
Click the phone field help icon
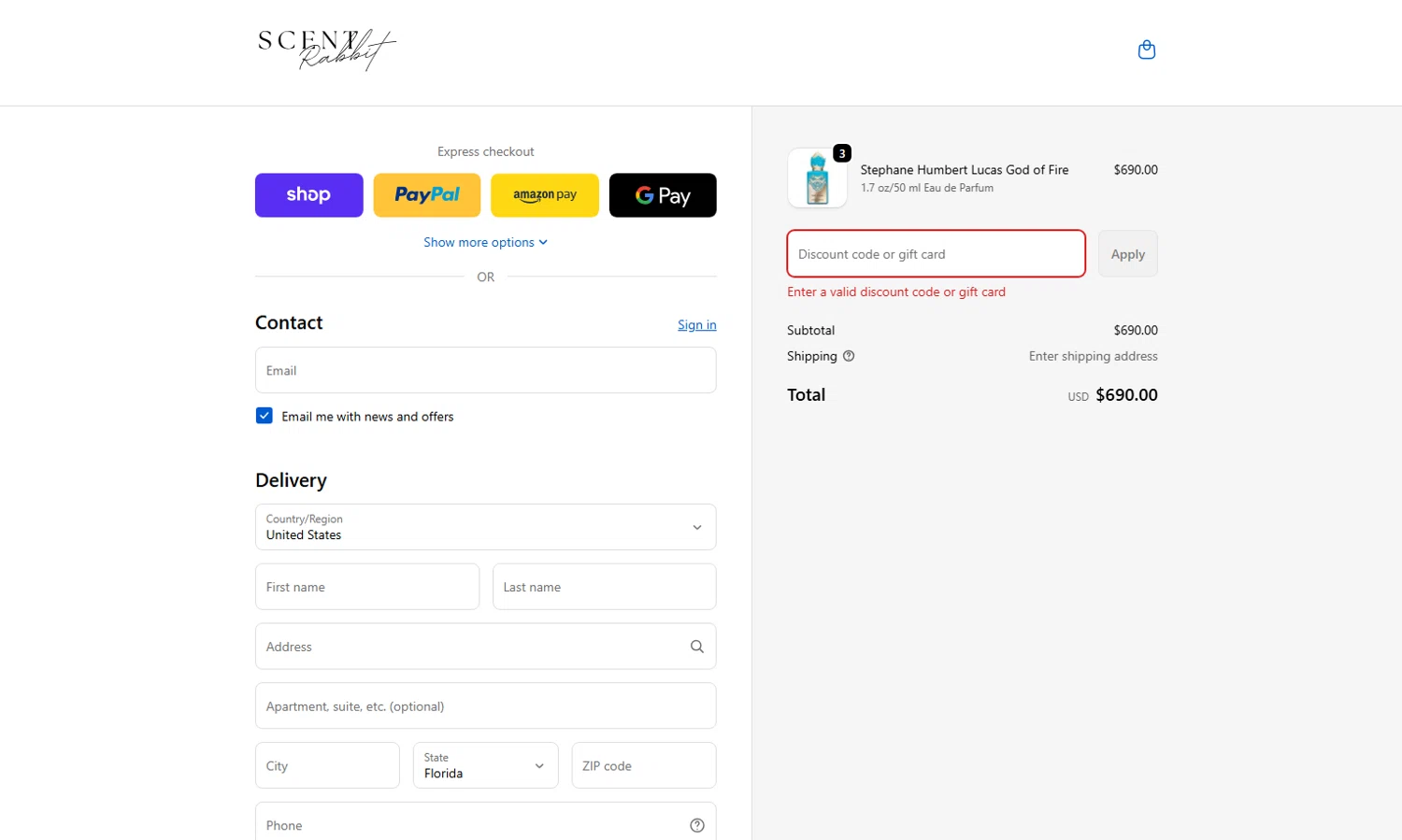(x=696, y=825)
